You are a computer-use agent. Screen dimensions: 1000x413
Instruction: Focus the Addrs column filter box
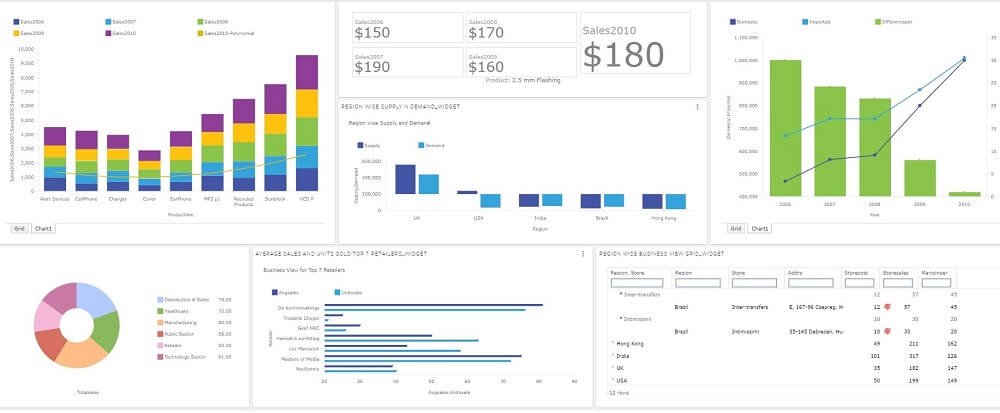(811, 283)
